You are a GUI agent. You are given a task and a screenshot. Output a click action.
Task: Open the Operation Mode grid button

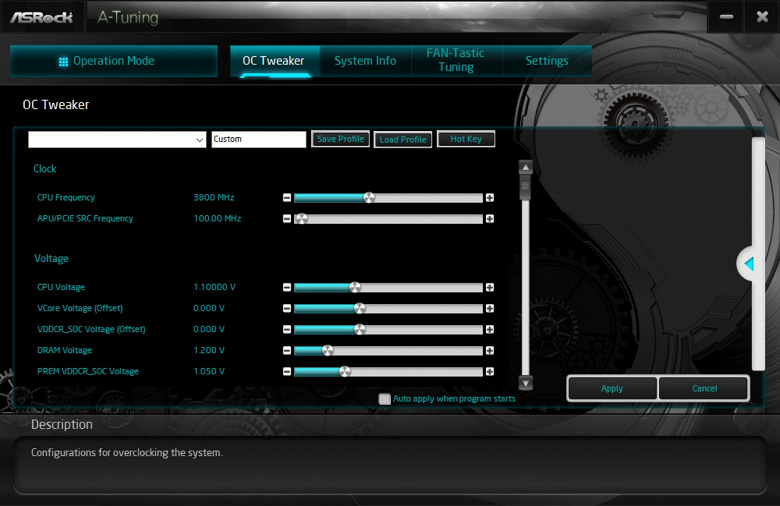point(113,61)
